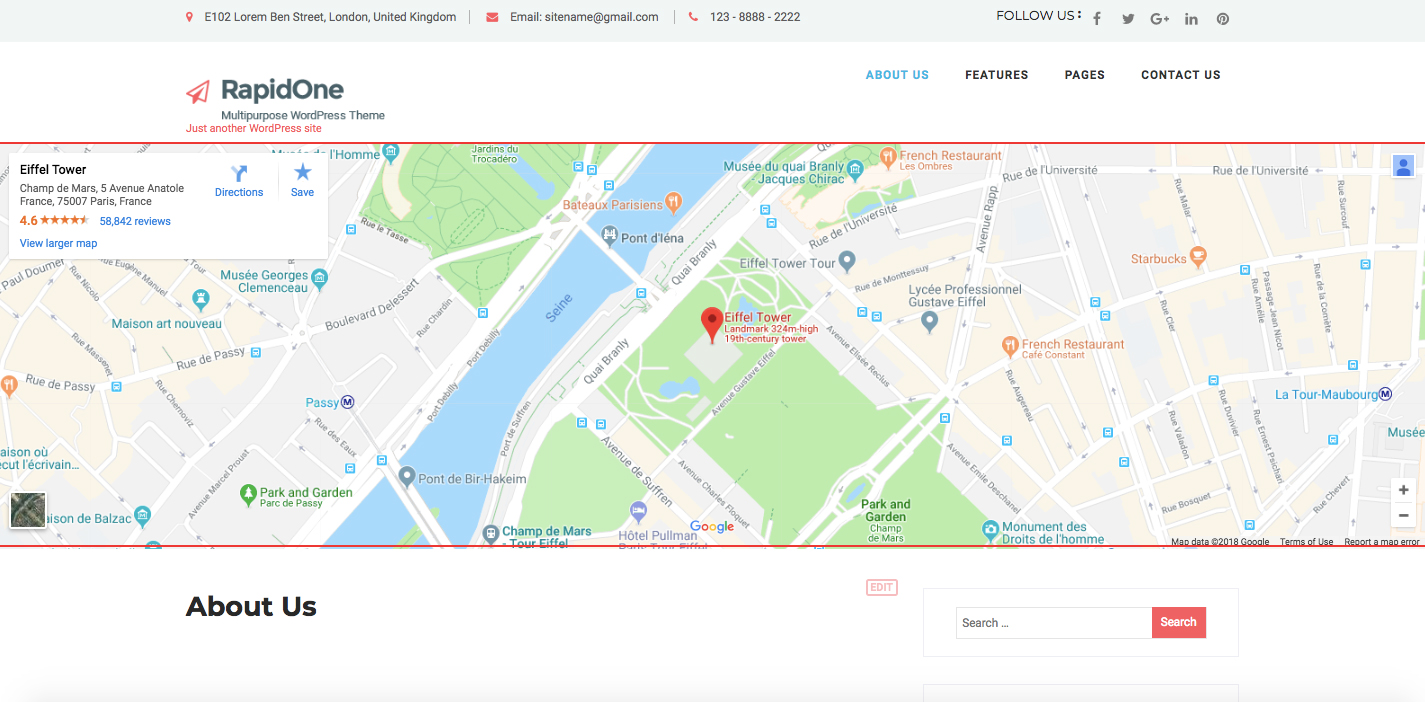Click the Champ de Mars Tour Eiffel train icon
Viewport: 1425px width, 702px height.
tap(490, 534)
